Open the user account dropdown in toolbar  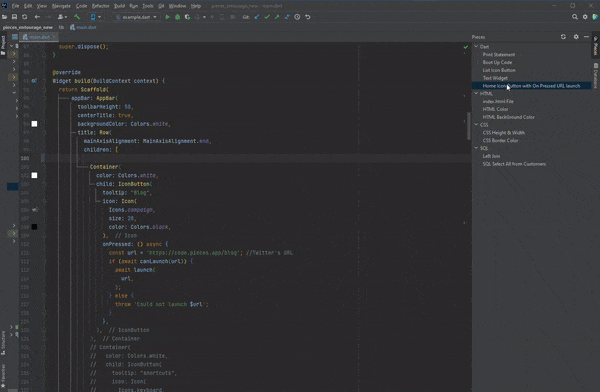click(62, 17)
